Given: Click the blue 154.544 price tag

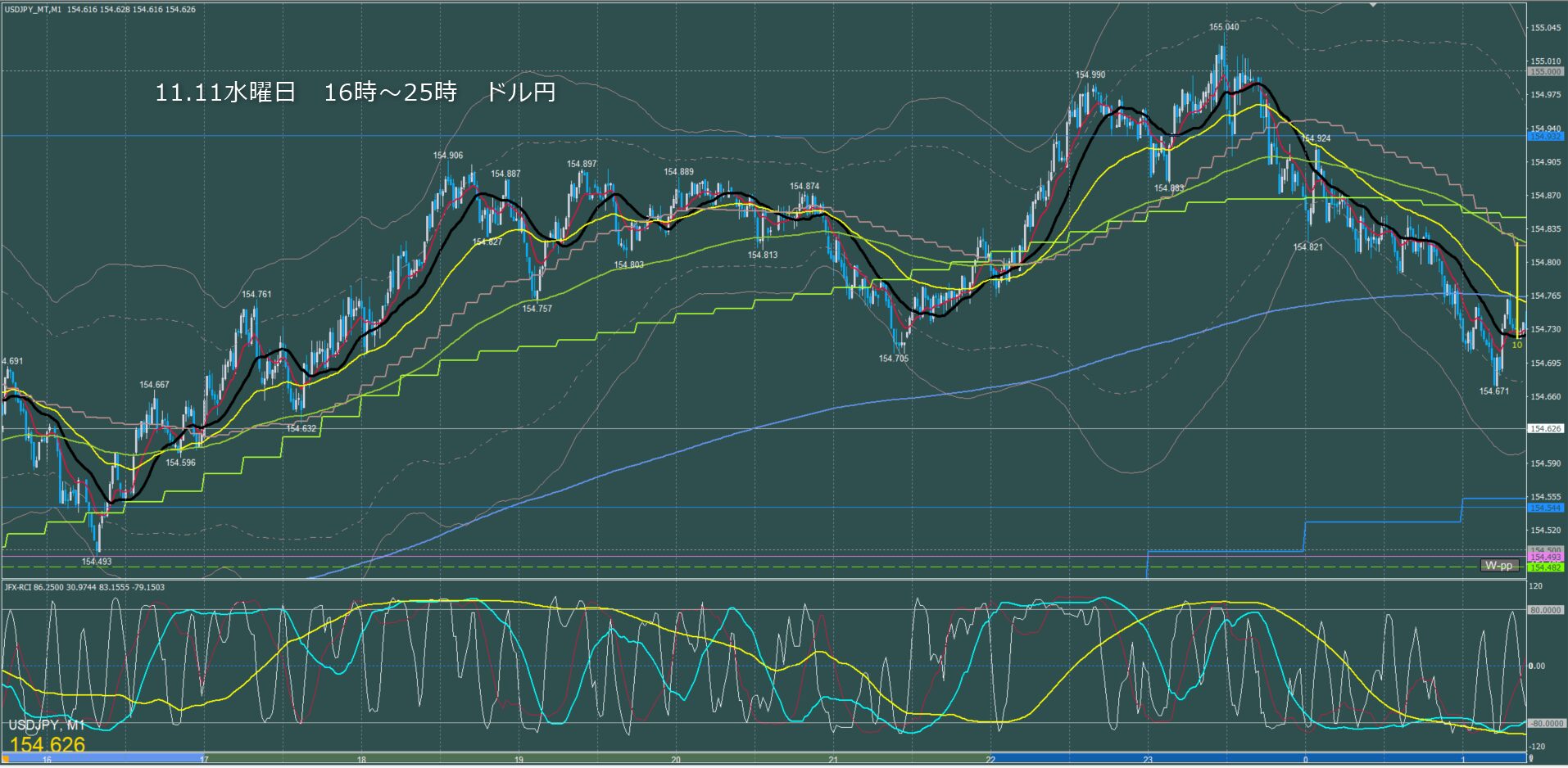Looking at the screenshot, I should [1545, 508].
